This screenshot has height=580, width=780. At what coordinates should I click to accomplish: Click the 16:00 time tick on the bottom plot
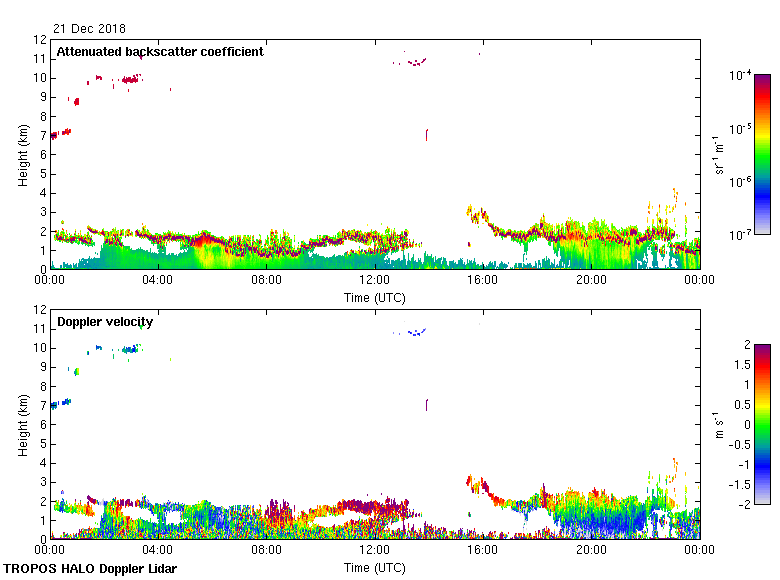coord(483,552)
